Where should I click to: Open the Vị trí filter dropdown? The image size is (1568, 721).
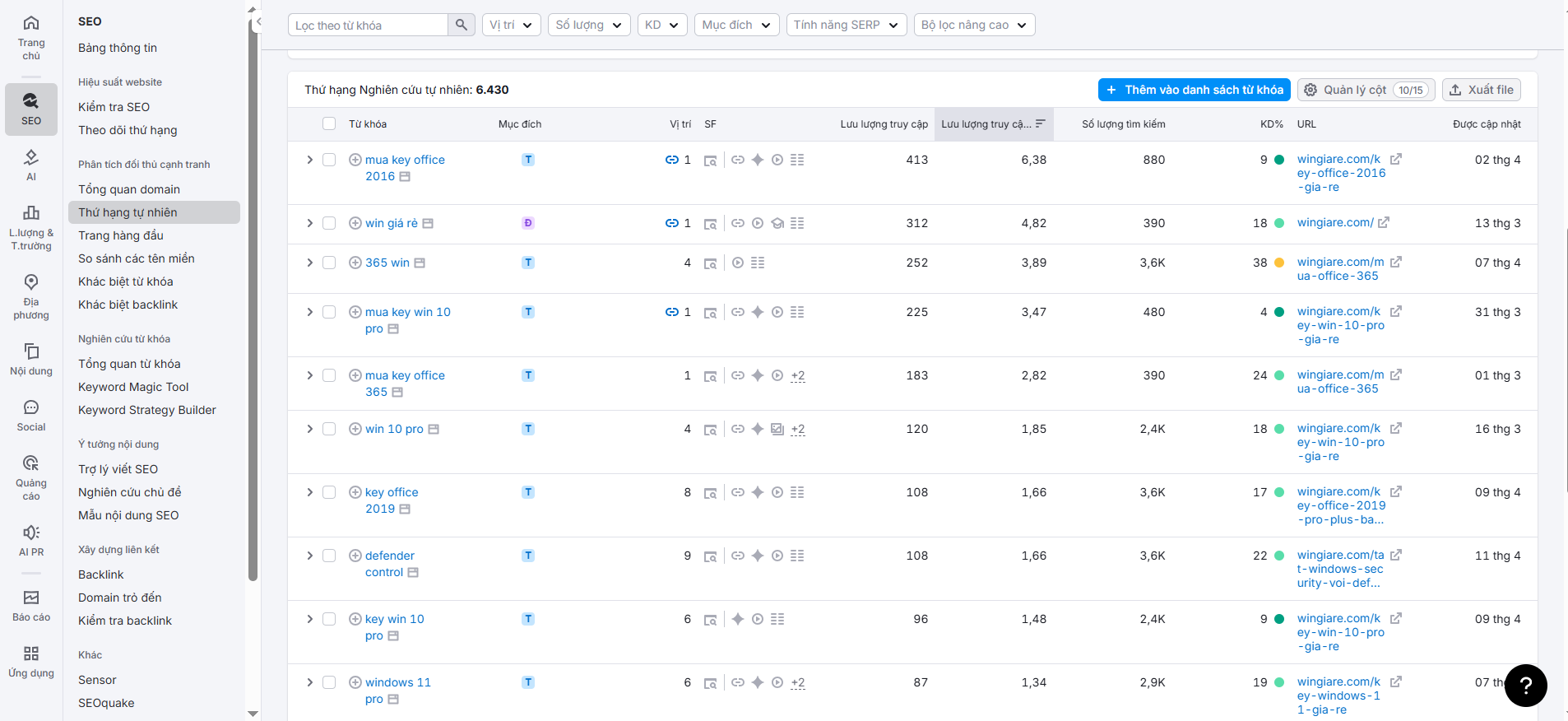511,25
